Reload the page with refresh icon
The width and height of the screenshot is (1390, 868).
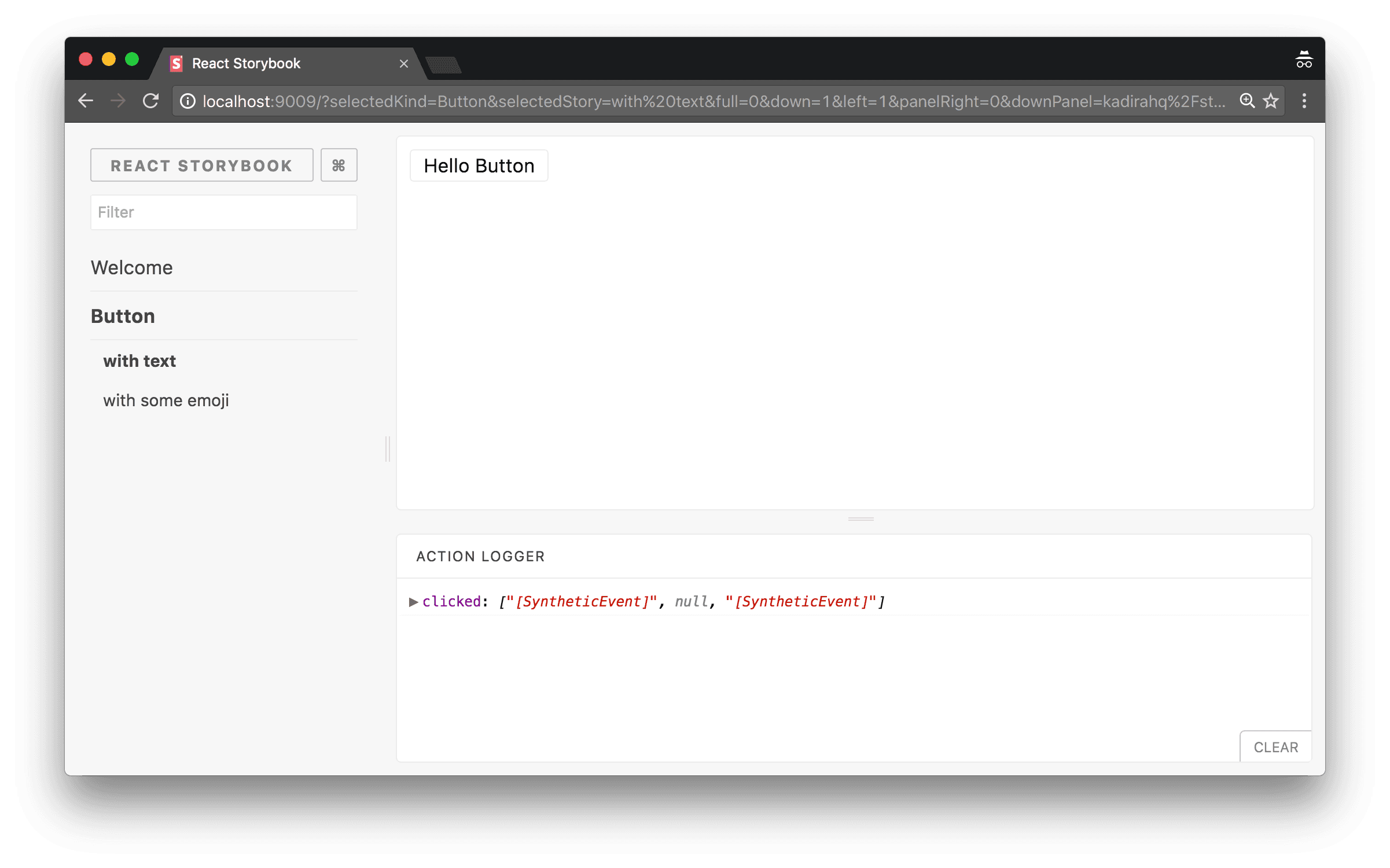point(151,101)
